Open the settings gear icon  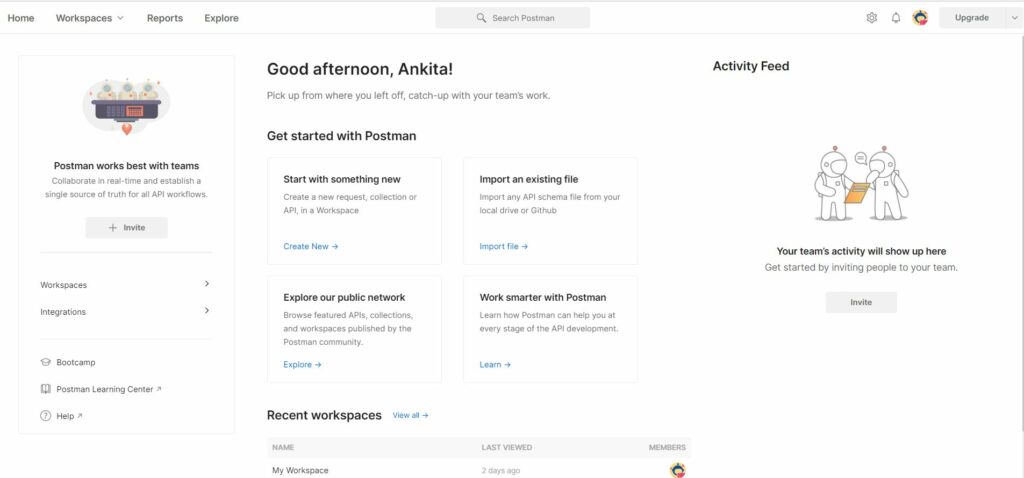point(871,18)
